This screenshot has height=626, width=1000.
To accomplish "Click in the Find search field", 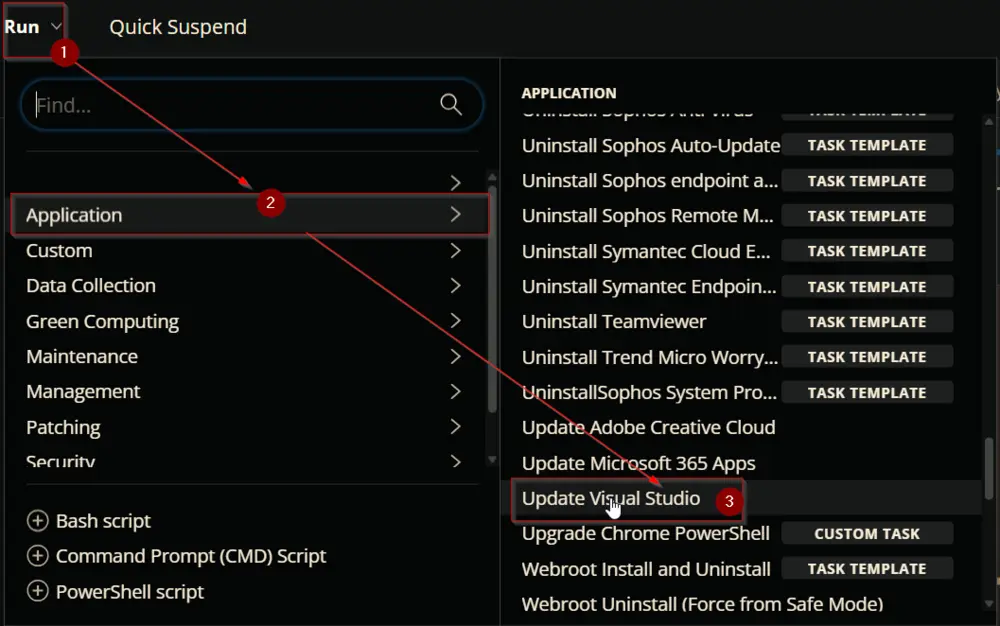I will tap(236, 105).
